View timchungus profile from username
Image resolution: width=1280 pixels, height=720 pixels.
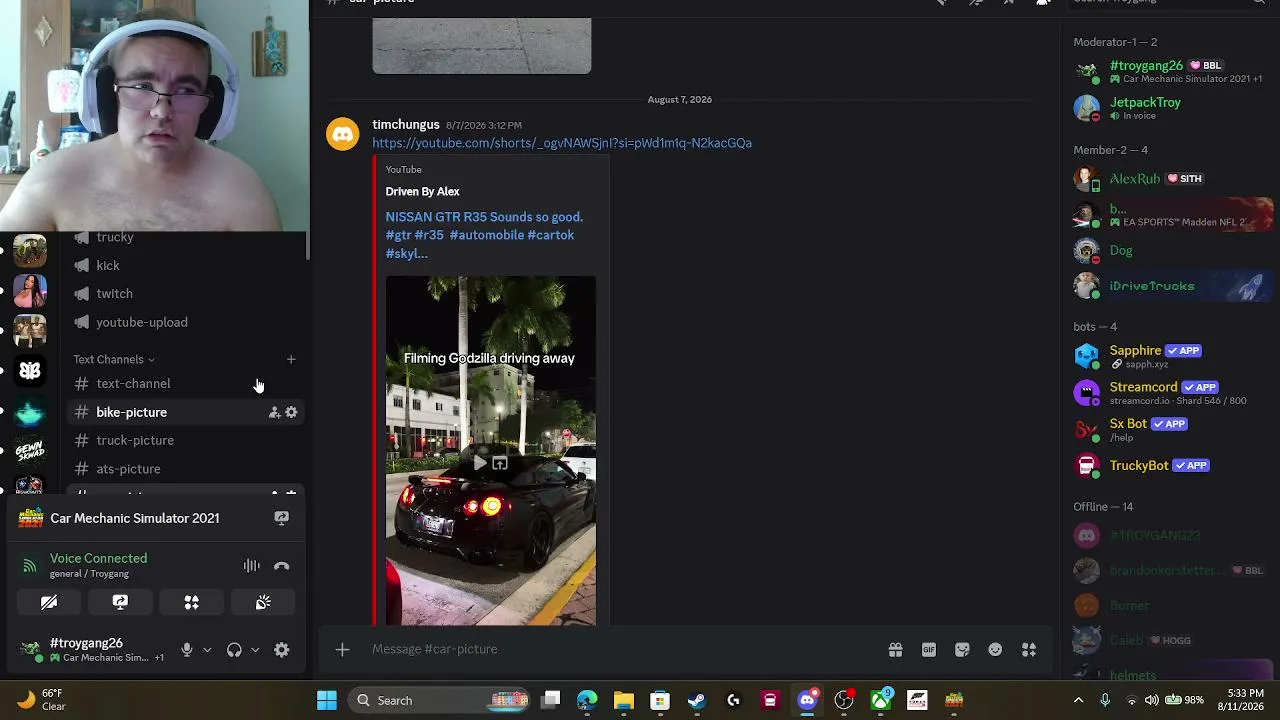click(406, 124)
